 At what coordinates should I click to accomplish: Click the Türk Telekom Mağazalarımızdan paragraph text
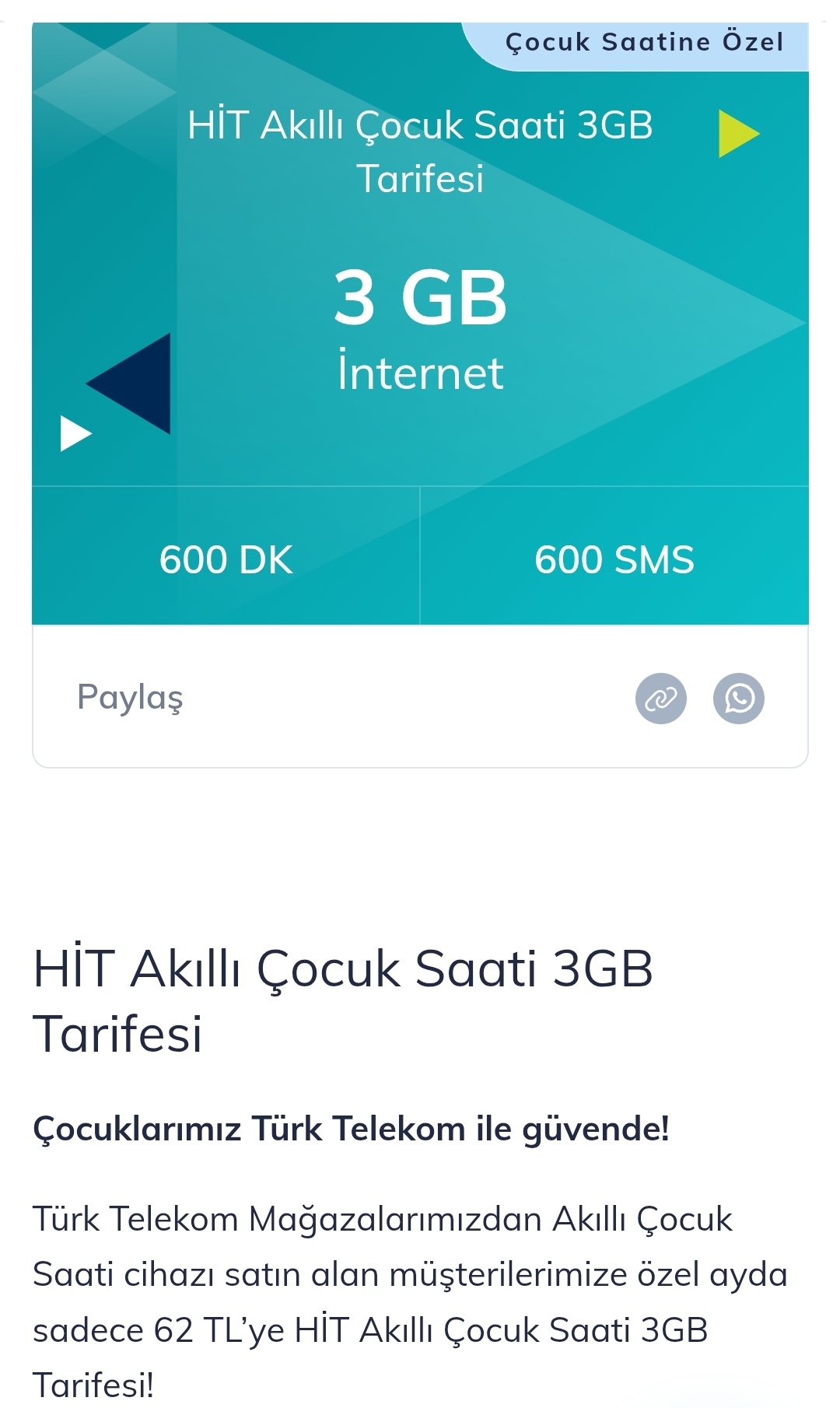coord(410,1301)
